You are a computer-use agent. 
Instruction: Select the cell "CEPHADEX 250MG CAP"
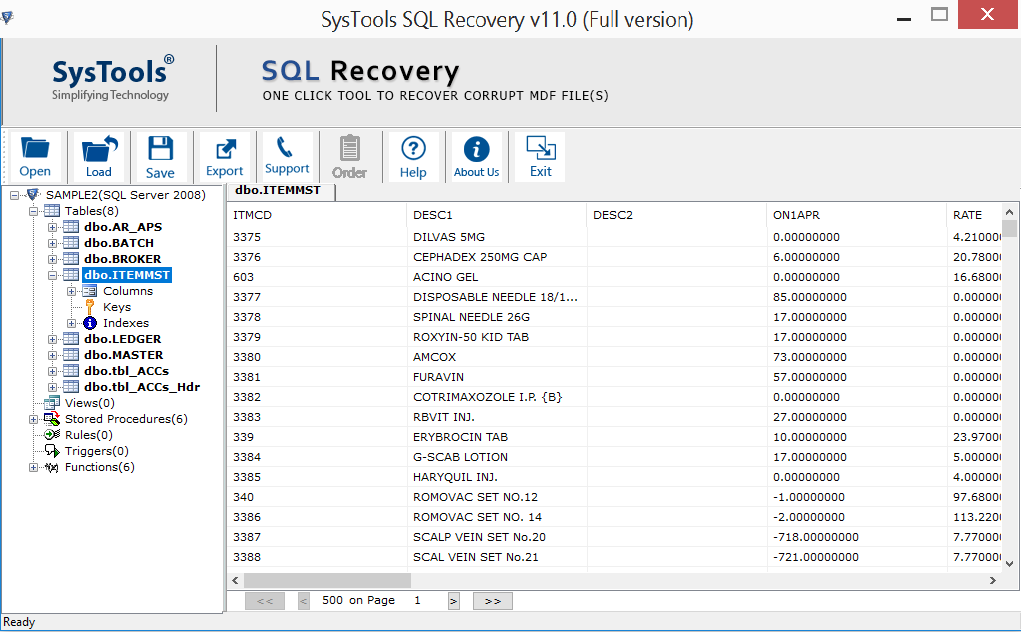497,257
